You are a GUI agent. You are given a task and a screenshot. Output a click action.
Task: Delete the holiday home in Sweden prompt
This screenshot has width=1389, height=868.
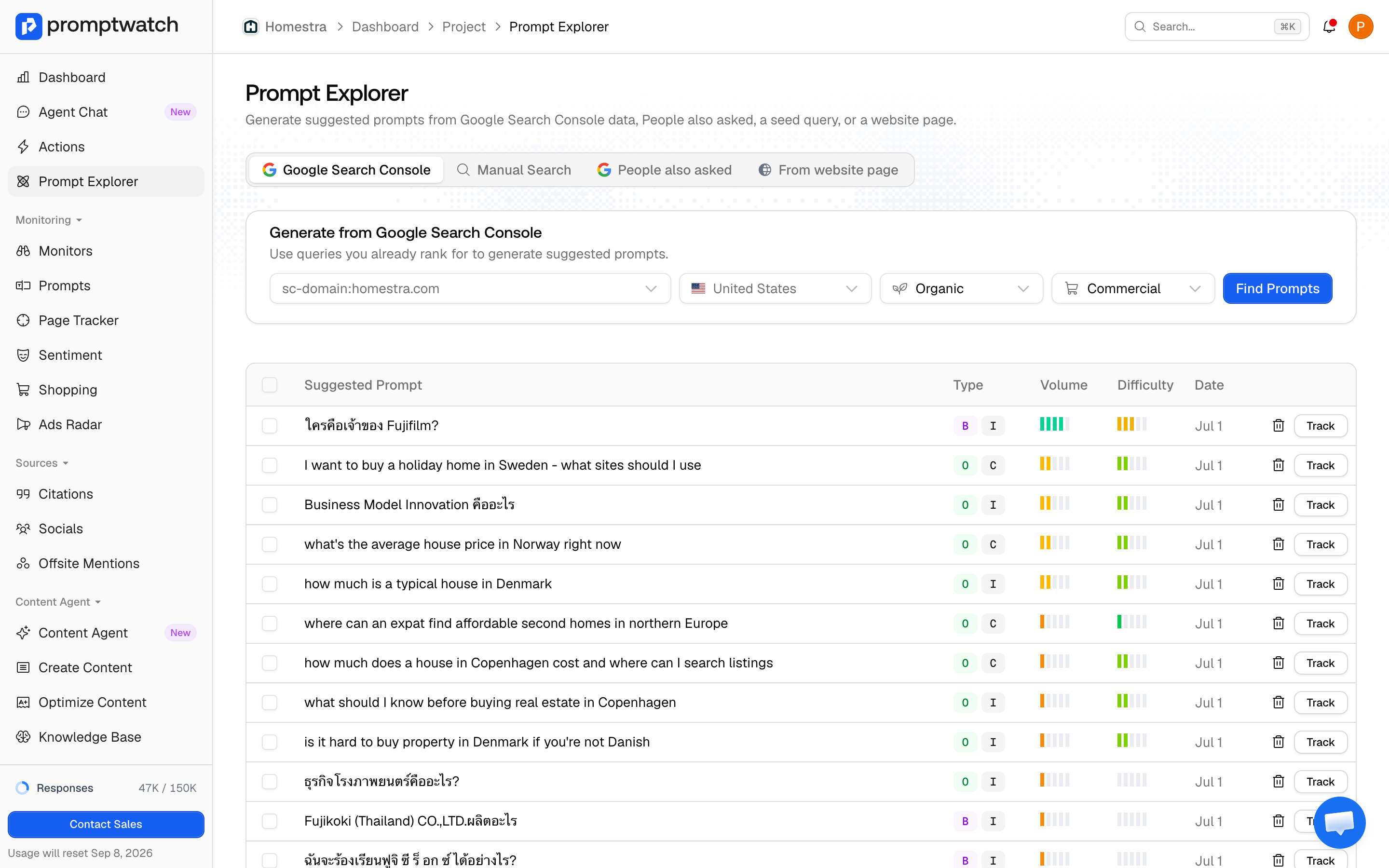(1278, 465)
